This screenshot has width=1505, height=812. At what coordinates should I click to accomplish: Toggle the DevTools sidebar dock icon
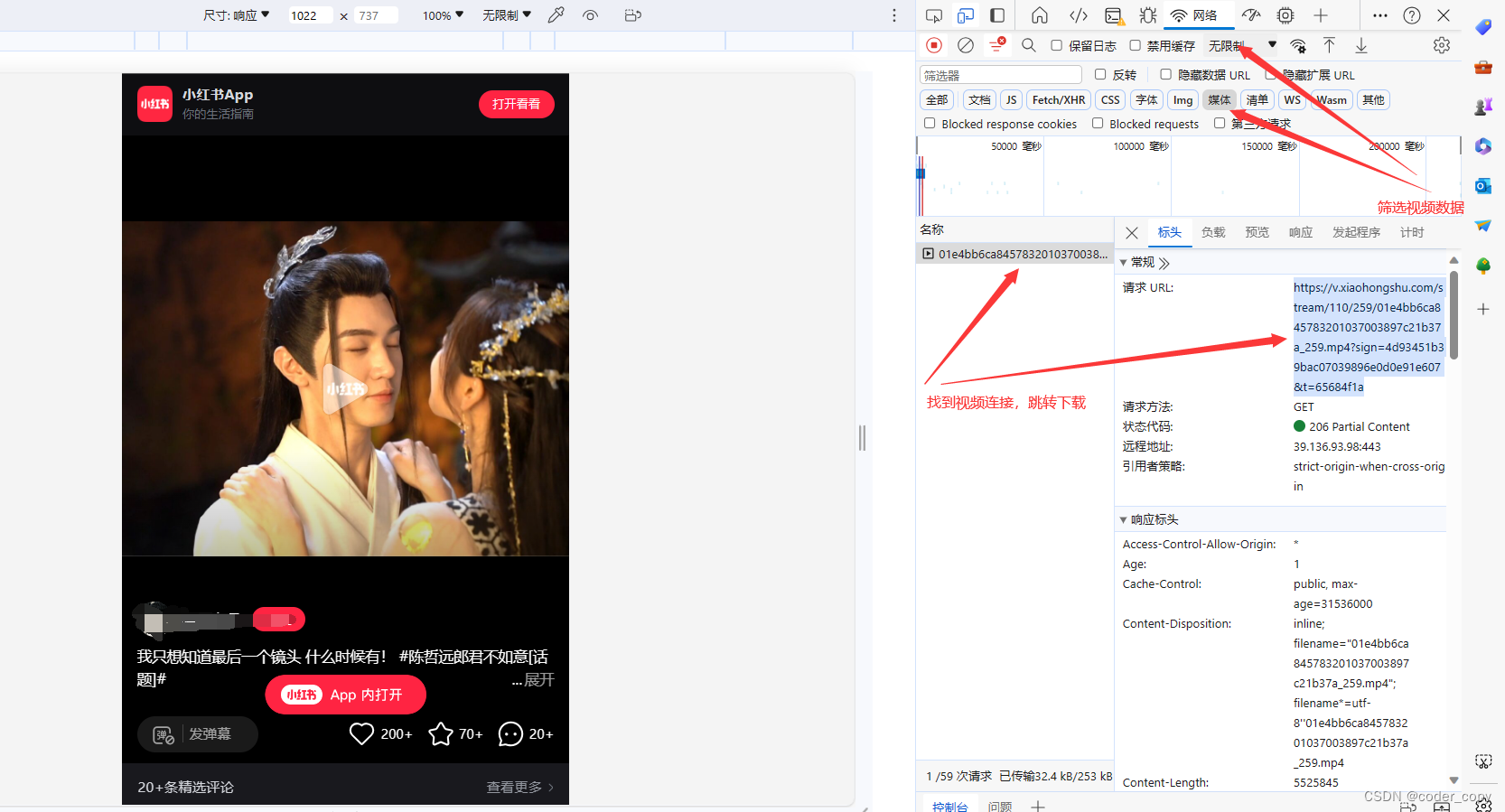[997, 15]
